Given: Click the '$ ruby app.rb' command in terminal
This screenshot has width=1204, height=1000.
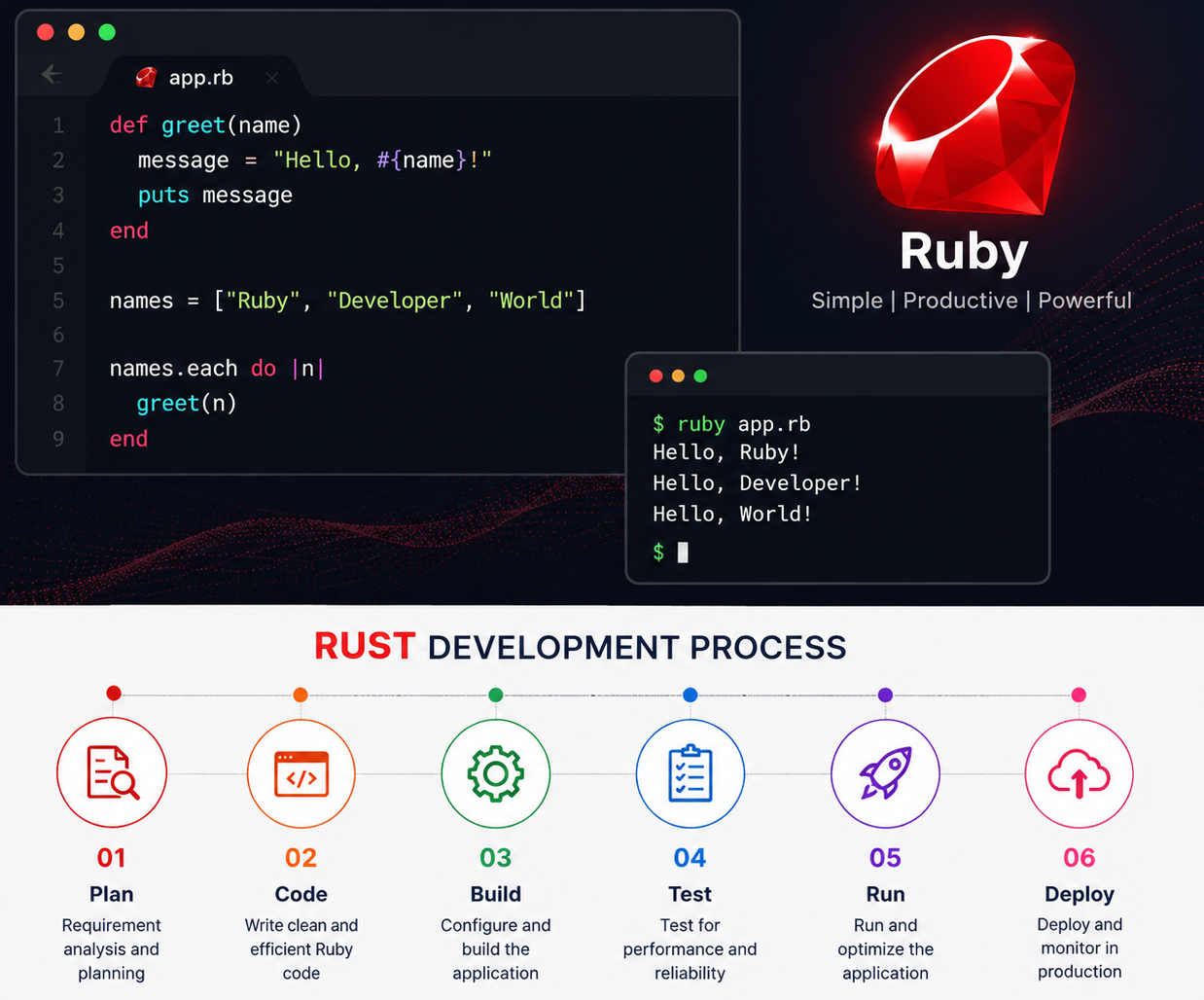Looking at the screenshot, I should tap(731, 424).
